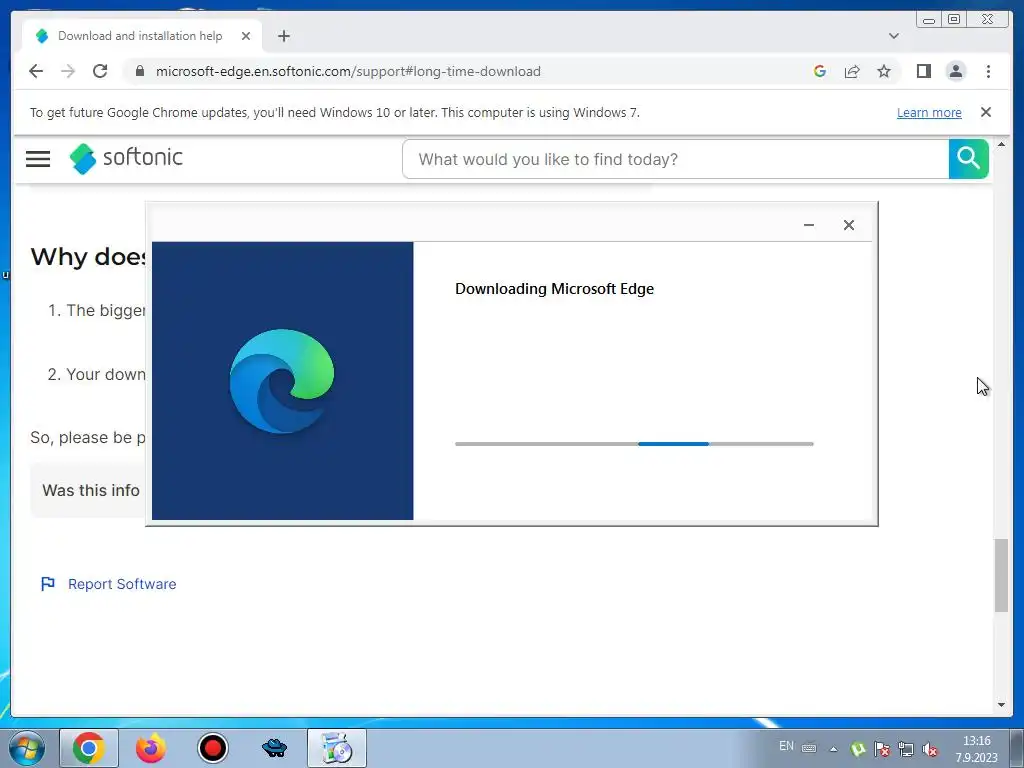Click the red record button taskbar icon
The height and width of the screenshot is (768, 1024).
point(212,748)
